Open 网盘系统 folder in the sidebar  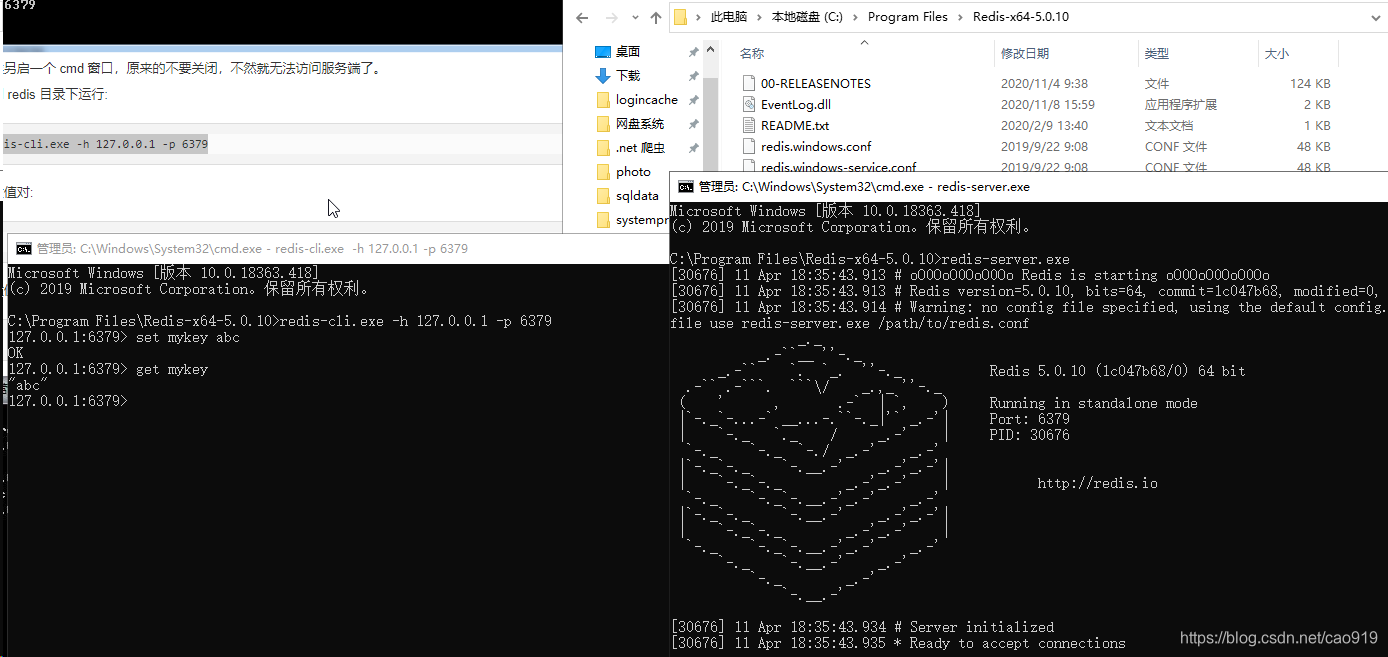tap(640, 124)
